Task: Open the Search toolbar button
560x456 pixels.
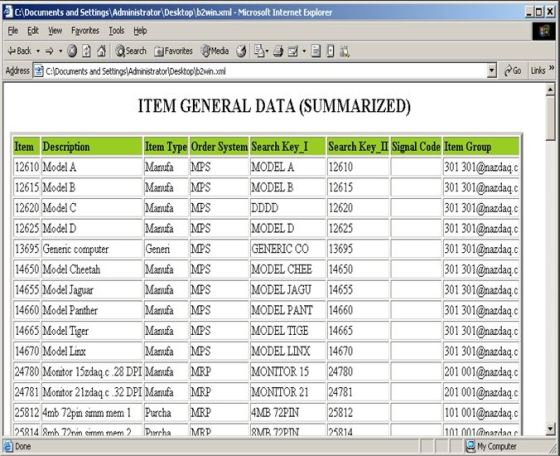Action: [131, 51]
